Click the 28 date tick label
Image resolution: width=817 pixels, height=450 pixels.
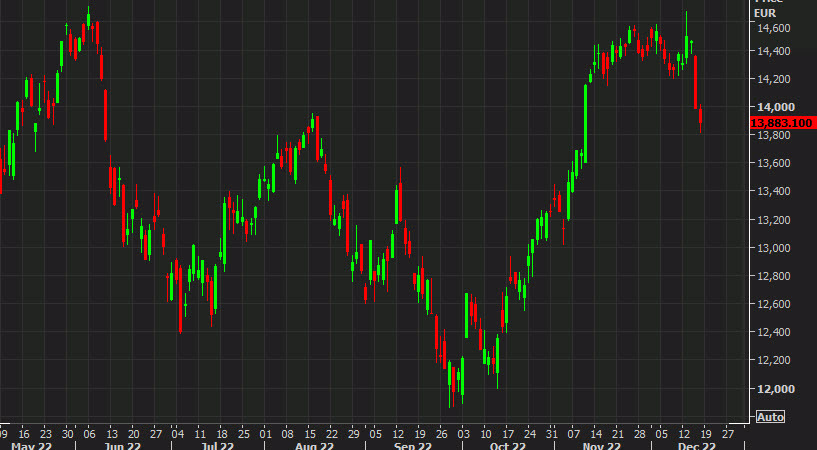point(640,434)
